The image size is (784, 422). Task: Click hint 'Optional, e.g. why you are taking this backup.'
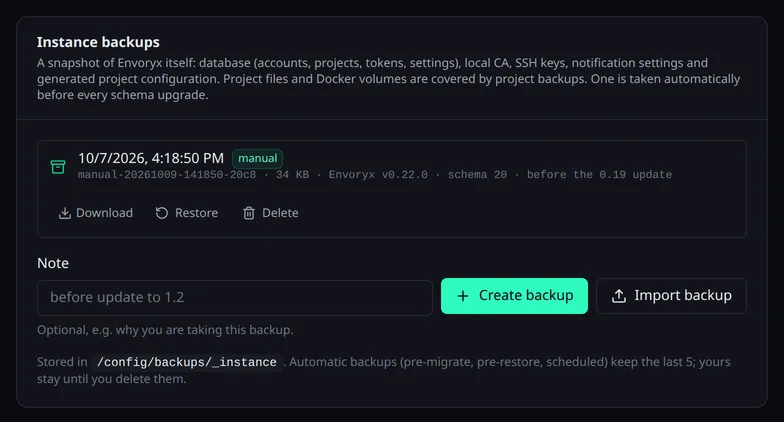165,330
